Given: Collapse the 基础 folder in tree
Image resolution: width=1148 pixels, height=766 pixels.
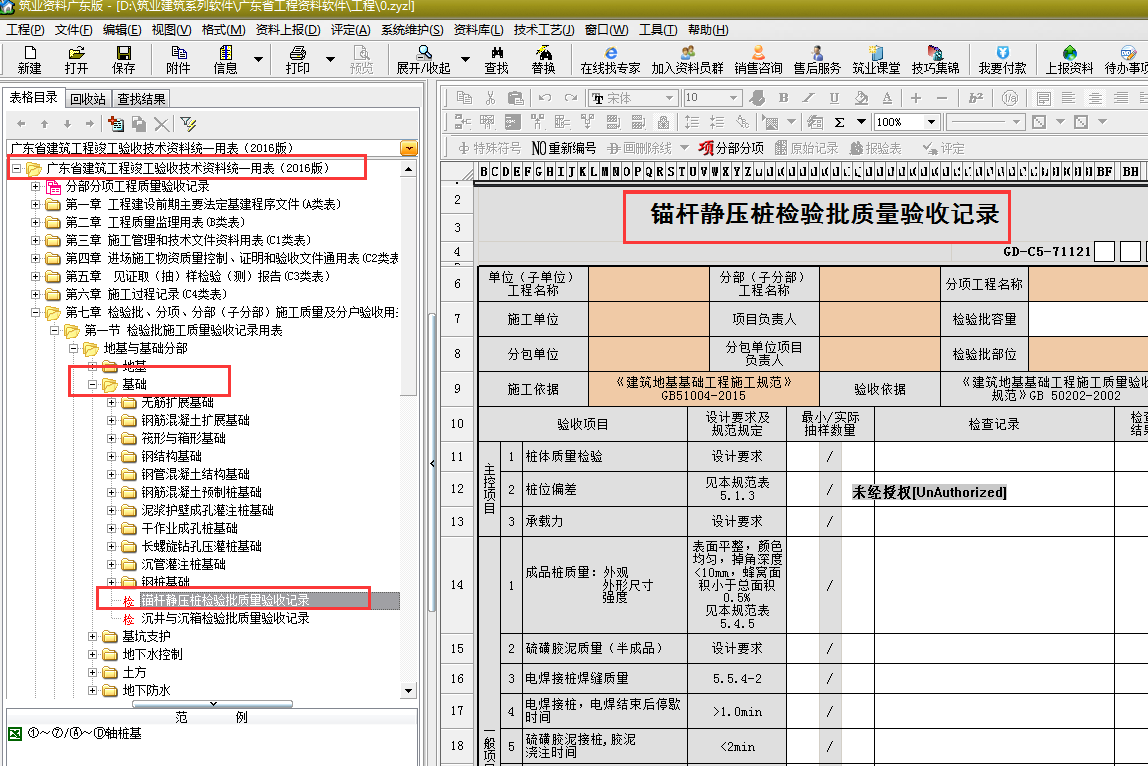Looking at the screenshot, I should pos(93,385).
